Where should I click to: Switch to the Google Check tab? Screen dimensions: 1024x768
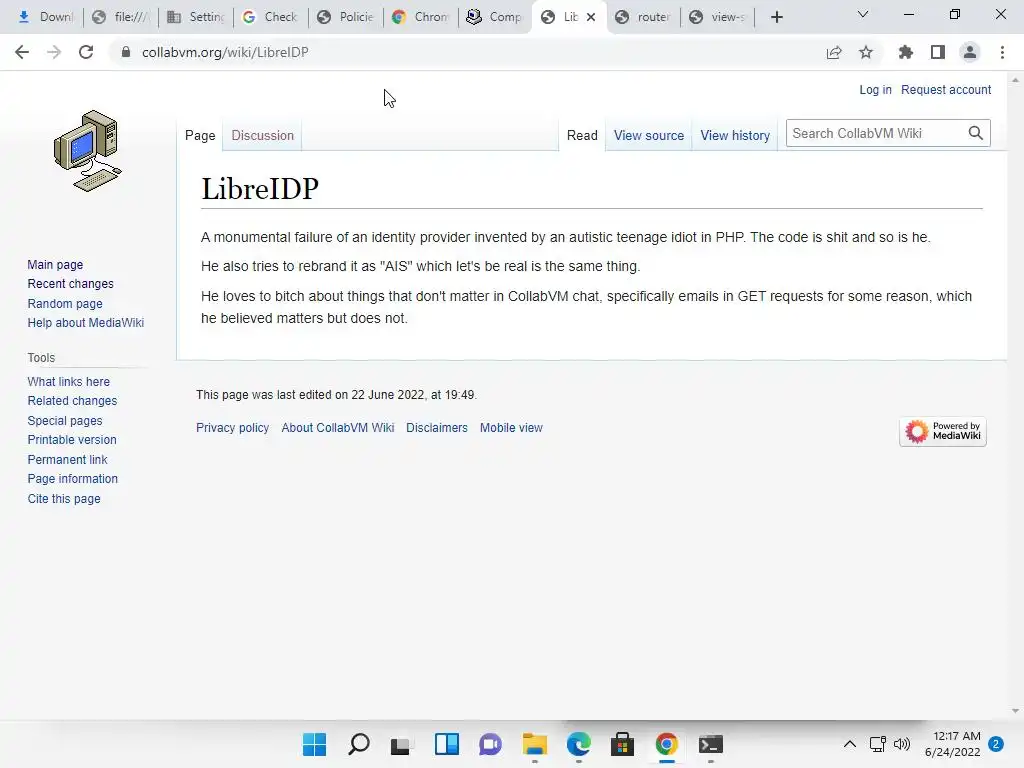point(270,17)
